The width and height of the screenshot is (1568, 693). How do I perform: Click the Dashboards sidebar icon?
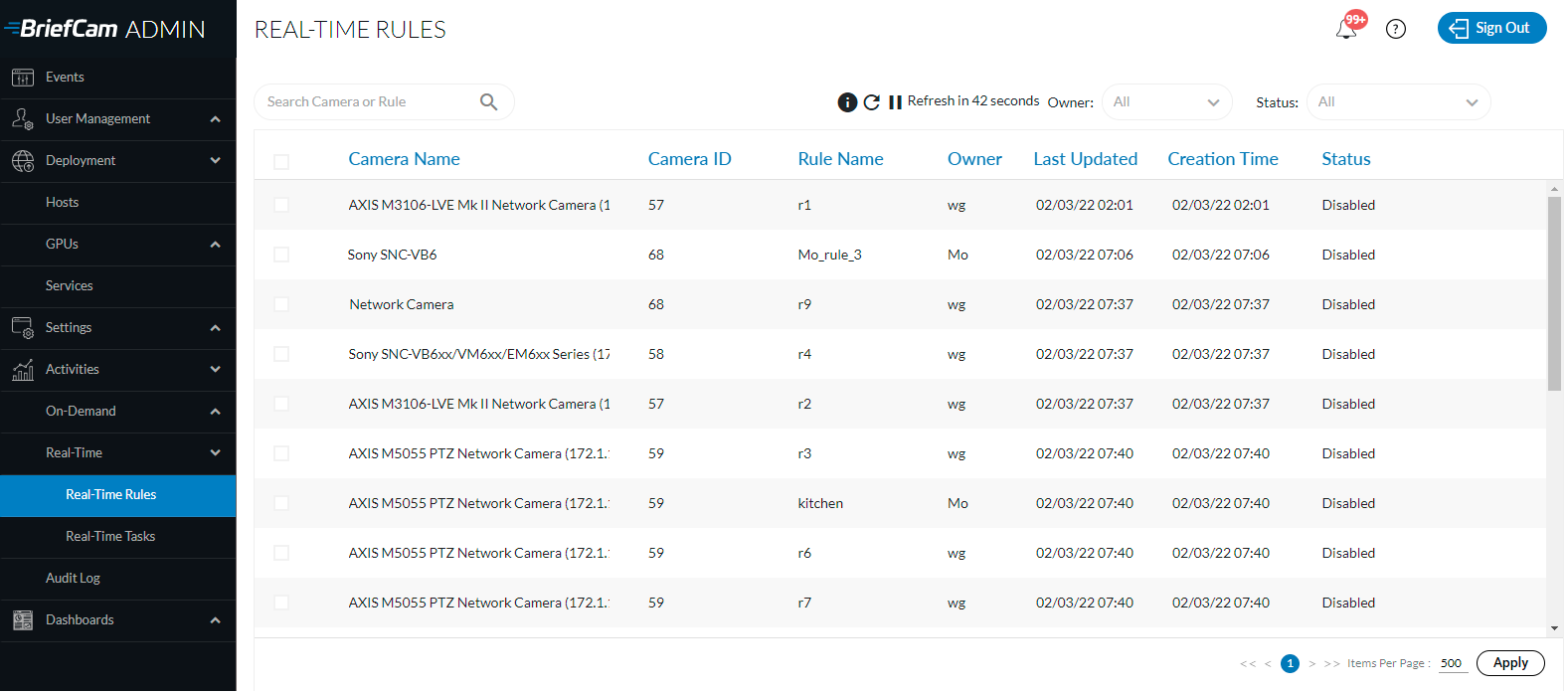(x=23, y=620)
